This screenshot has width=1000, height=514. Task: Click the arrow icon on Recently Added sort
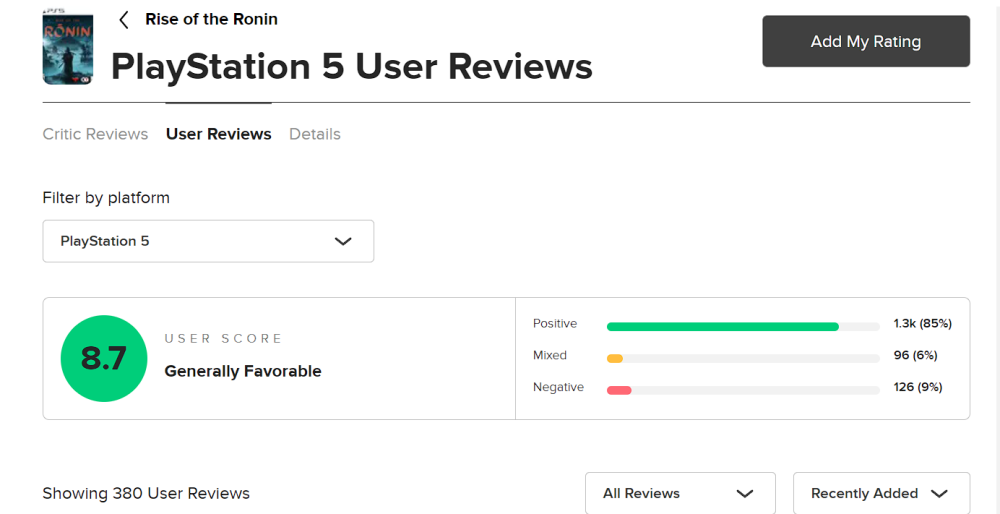tap(938, 493)
